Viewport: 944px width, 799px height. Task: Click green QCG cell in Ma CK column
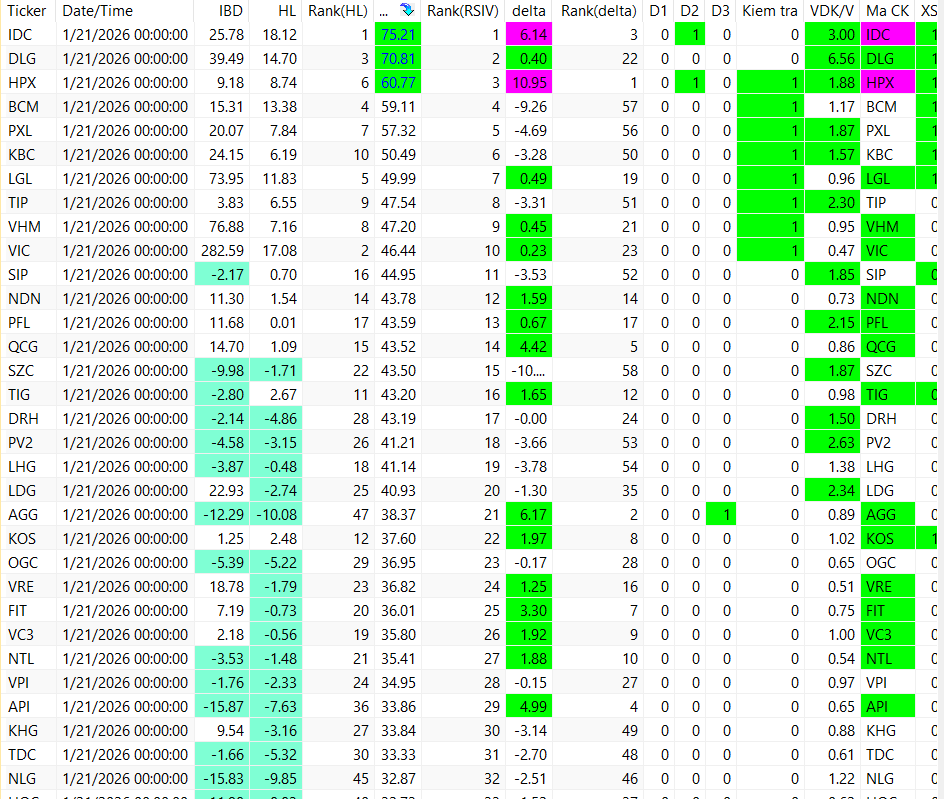pos(888,347)
